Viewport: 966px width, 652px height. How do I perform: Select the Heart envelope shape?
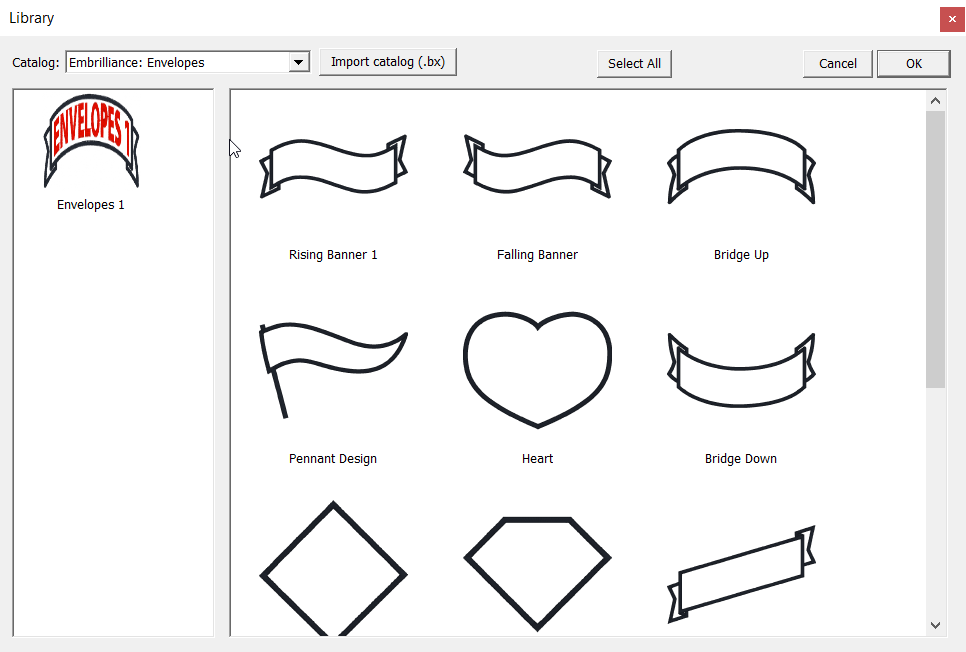(x=537, y=370)
